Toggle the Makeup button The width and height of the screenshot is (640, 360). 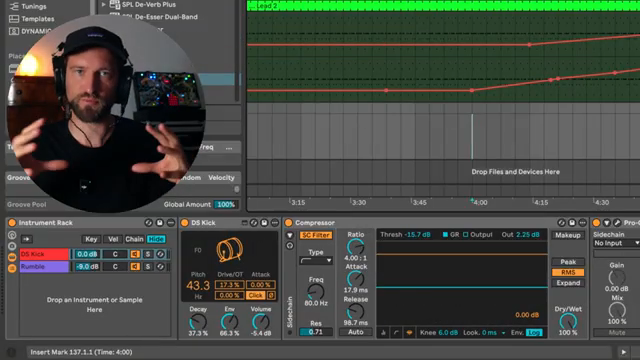(568, 235)
